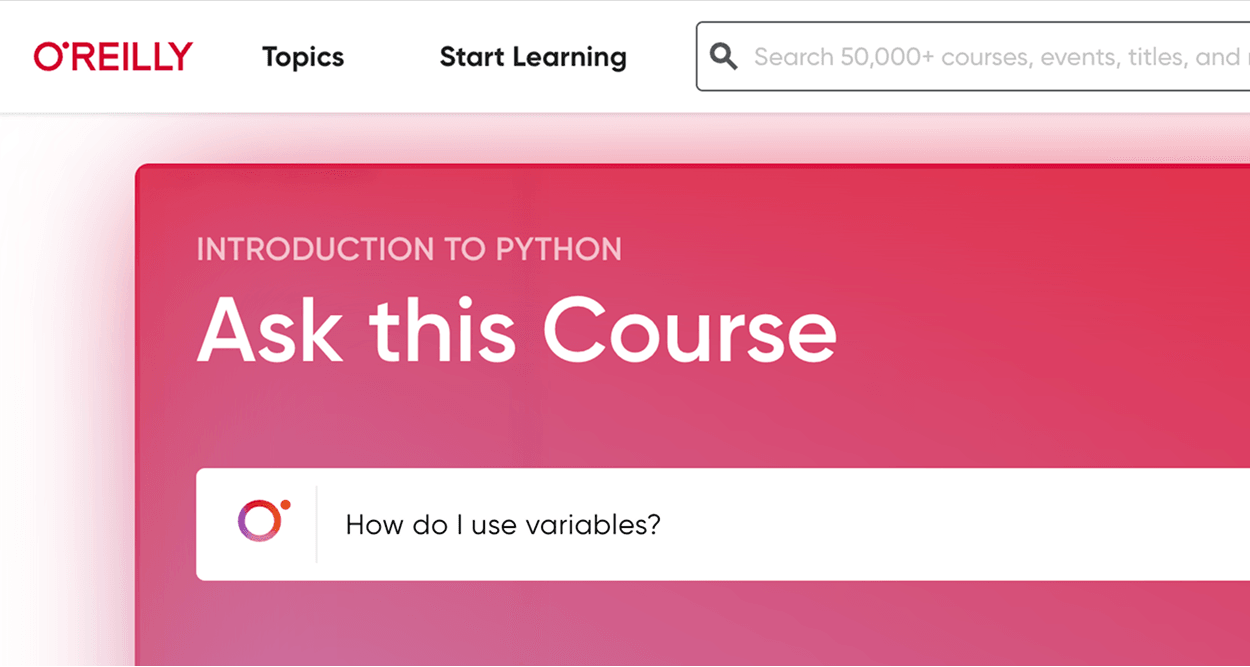Viewport: 1250px width, 667px height.
Task: Click the O'Reilly logo in the header
Action: (113, 57)
